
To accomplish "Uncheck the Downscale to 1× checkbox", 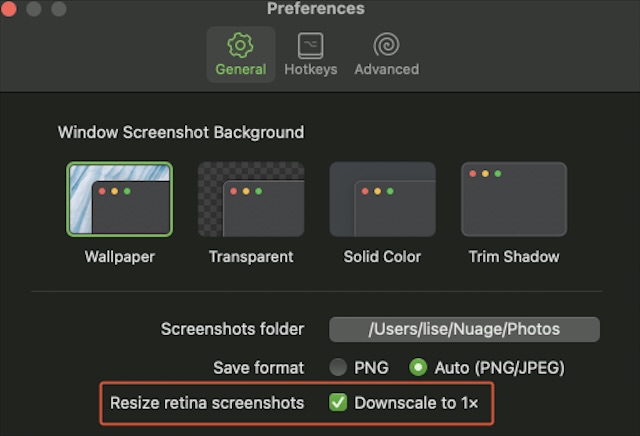I will pyautogui.click(x=339, y=403).
